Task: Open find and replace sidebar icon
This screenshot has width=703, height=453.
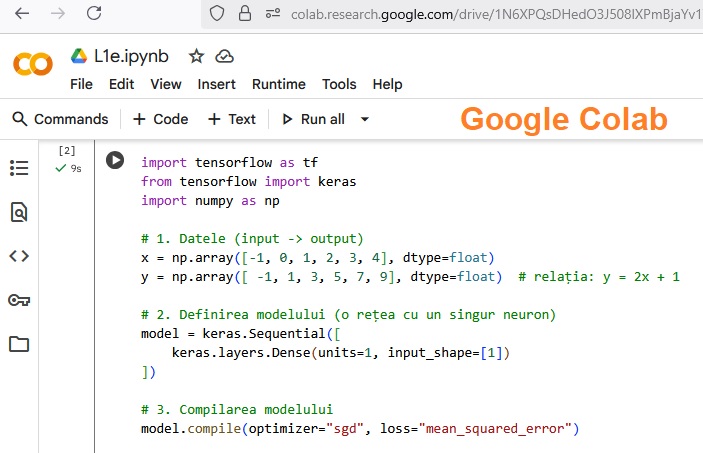Action: tap(19, 212)
